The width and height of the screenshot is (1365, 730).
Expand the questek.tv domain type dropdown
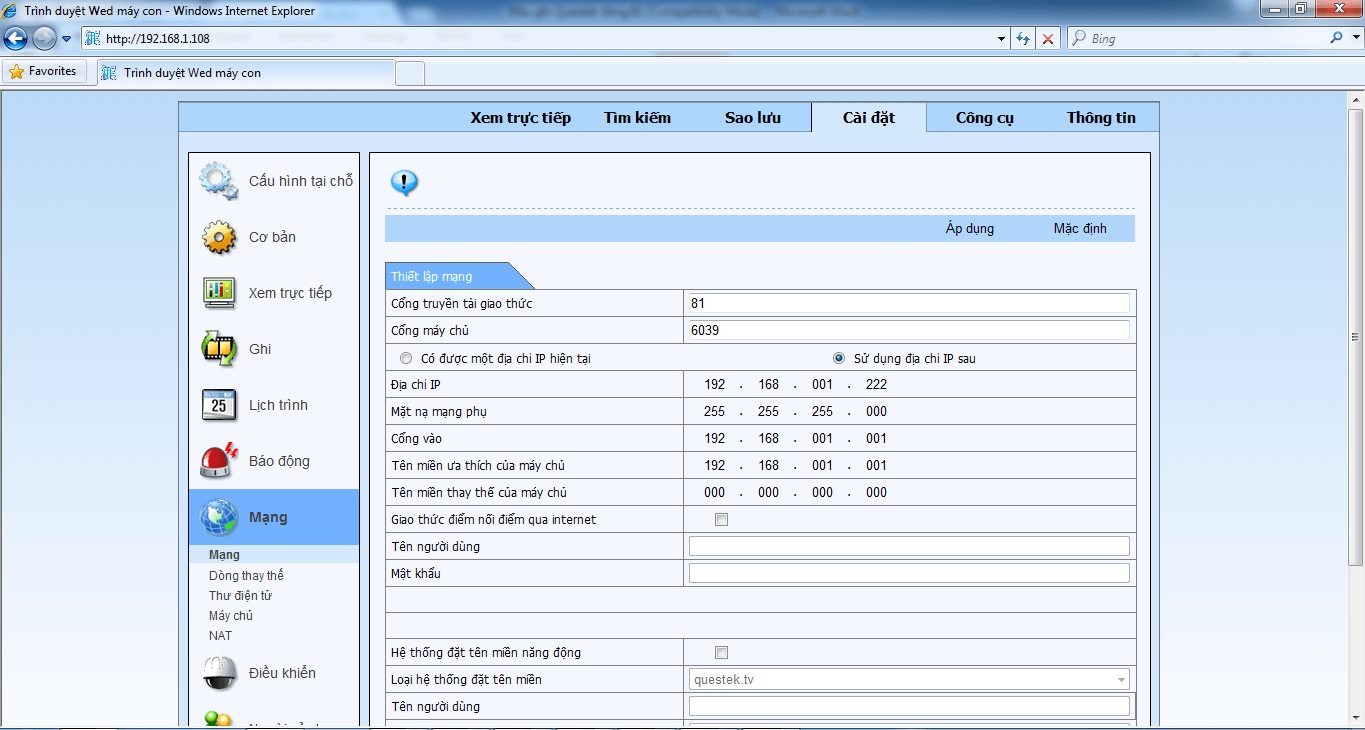click(x=1121, y=680)
